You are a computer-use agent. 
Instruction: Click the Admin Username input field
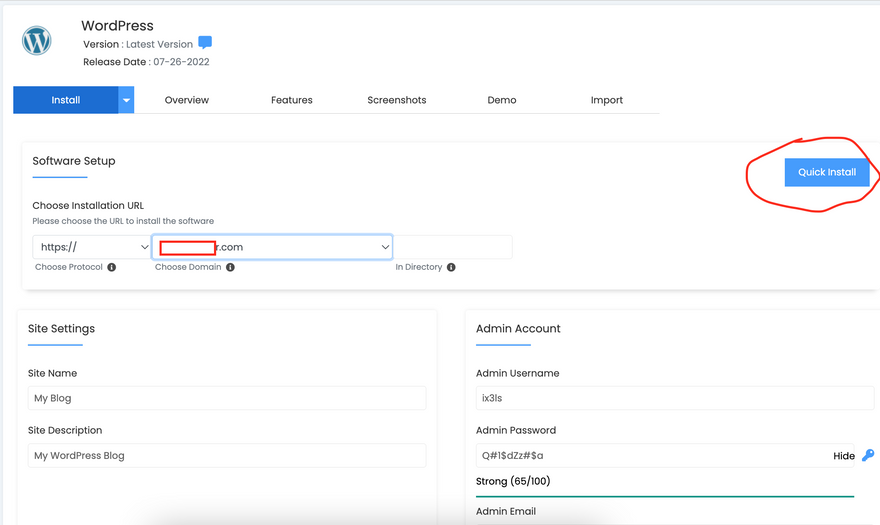click(x=674, y=398)
